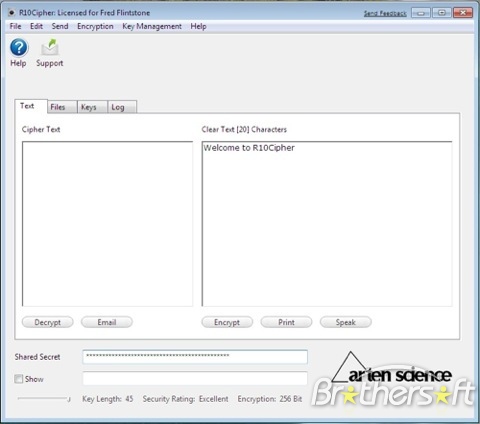
Task: Open the Help menu in menu bar
Action: pos(198,26)
